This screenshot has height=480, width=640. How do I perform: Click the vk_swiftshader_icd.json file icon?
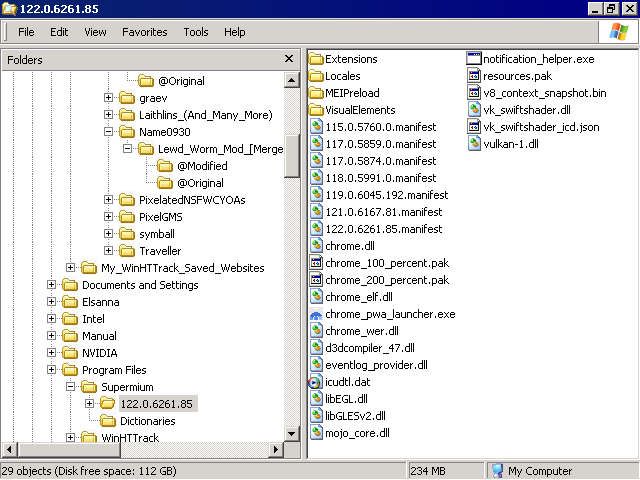[x=474, y=127]
